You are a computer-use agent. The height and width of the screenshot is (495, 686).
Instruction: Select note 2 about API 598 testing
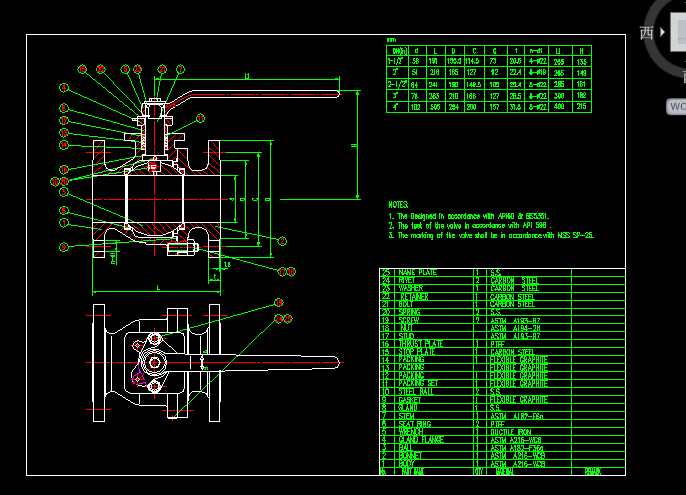click(470, 225)
